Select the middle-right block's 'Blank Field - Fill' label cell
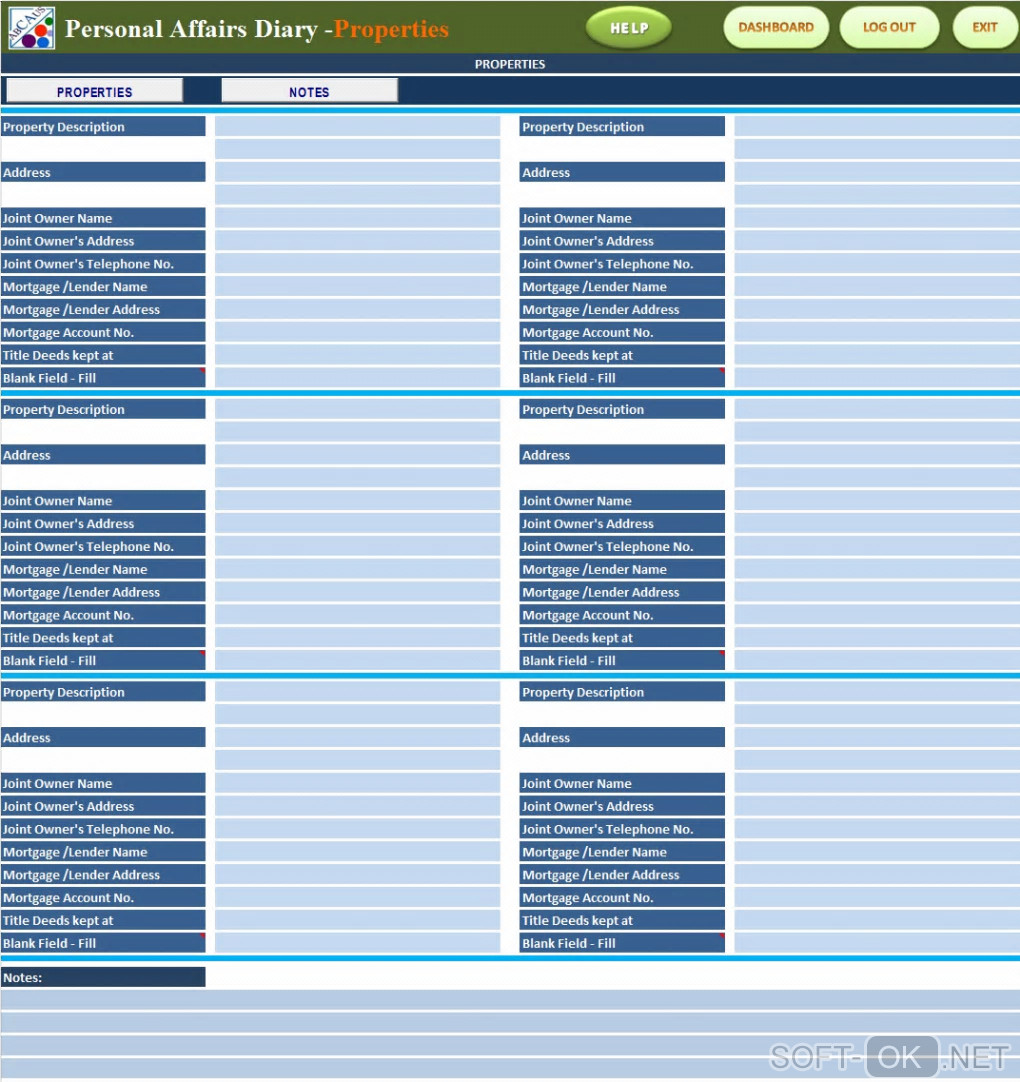1020x1082 pixels. (x=622, y=660)
